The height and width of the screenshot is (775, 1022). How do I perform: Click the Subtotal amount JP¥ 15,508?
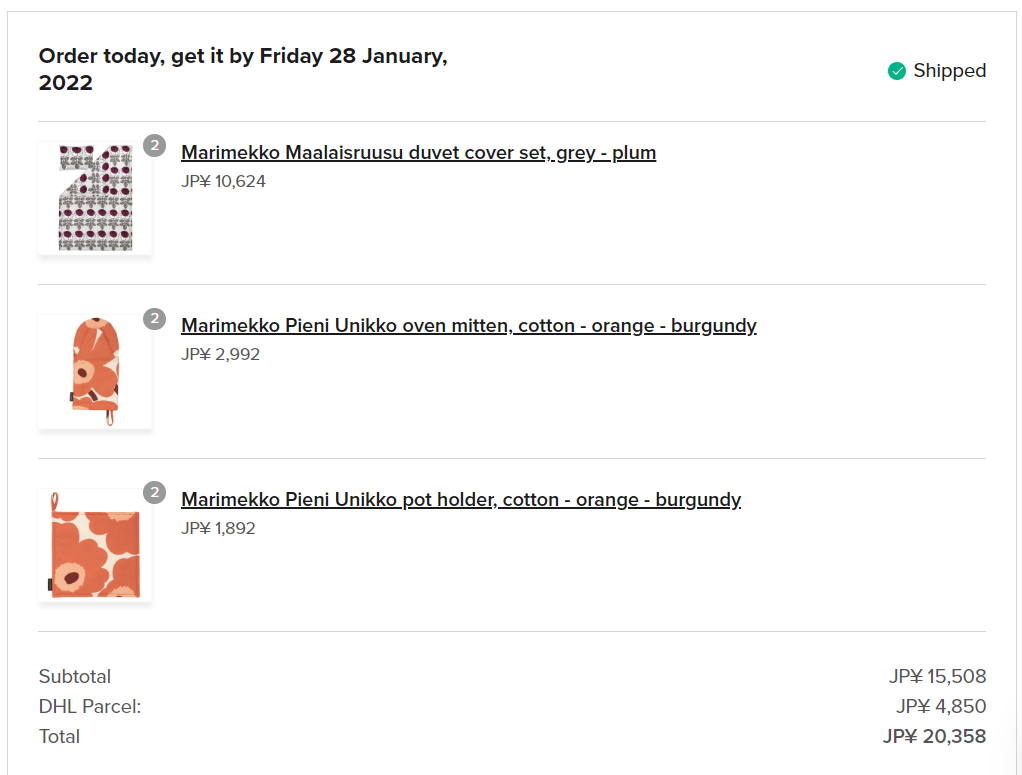937,677
